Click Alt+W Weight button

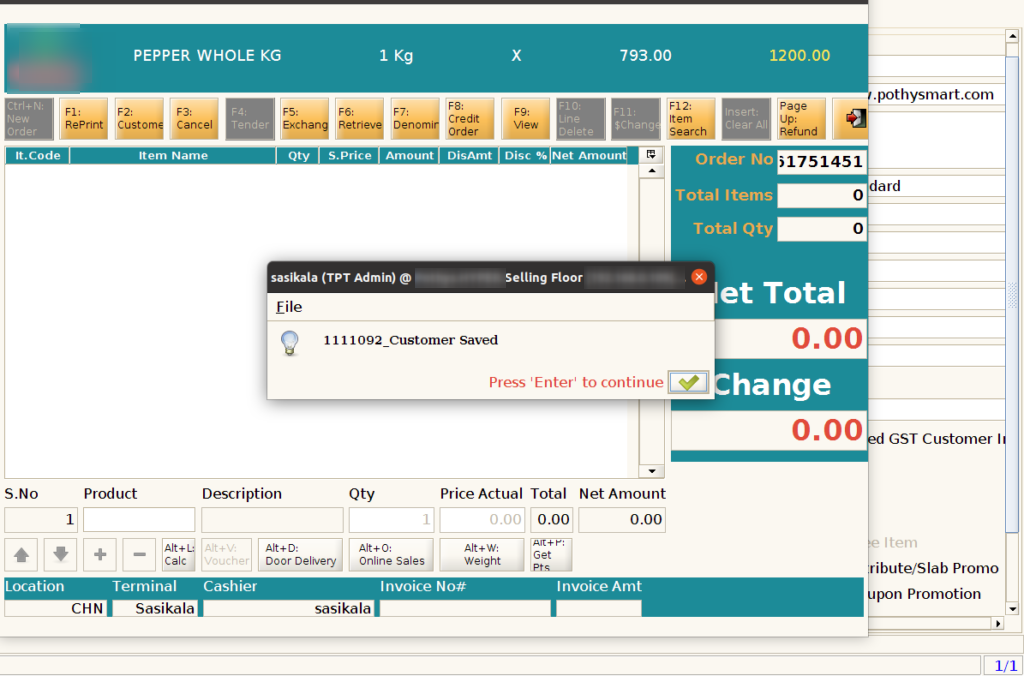pyautogui.click(x=482, y=555)
